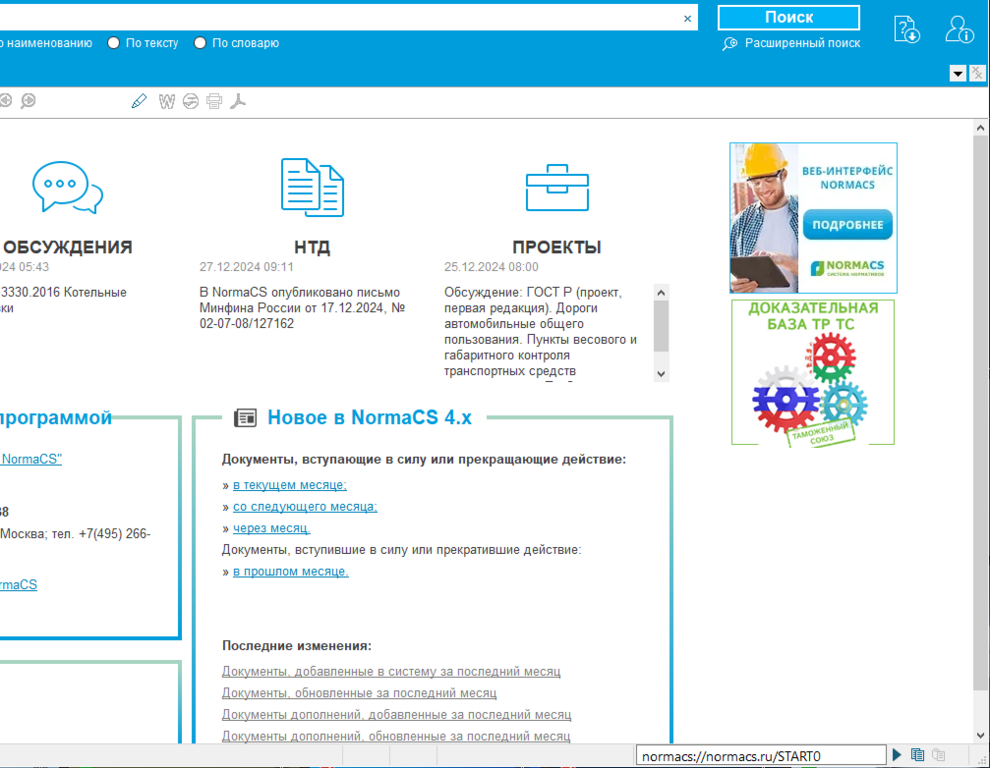Export the document to Word
The image size is (990, 768).
click(167, 101)
